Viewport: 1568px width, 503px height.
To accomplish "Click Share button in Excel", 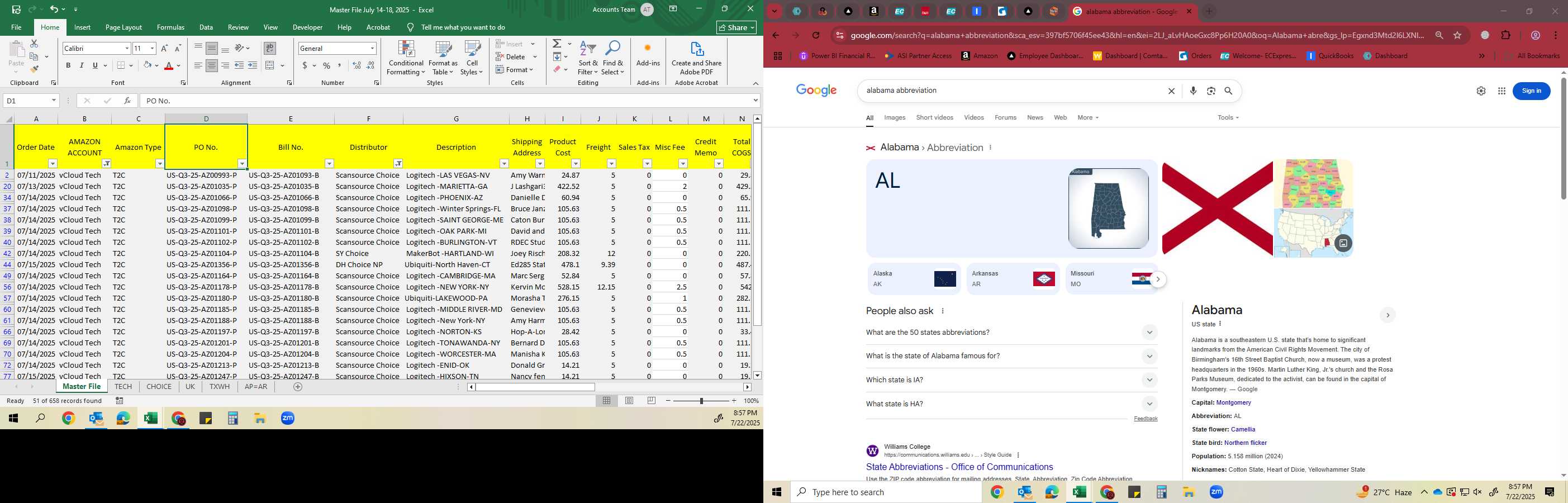I will pyautogui.click(x=737, y=27).
